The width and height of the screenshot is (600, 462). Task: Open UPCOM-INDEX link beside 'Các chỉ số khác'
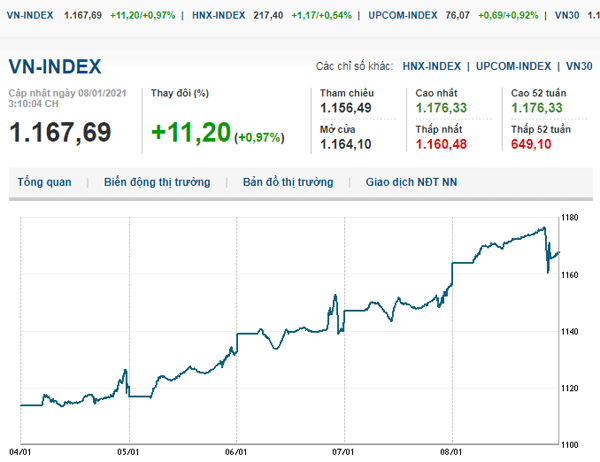click(x=513, y=66)
